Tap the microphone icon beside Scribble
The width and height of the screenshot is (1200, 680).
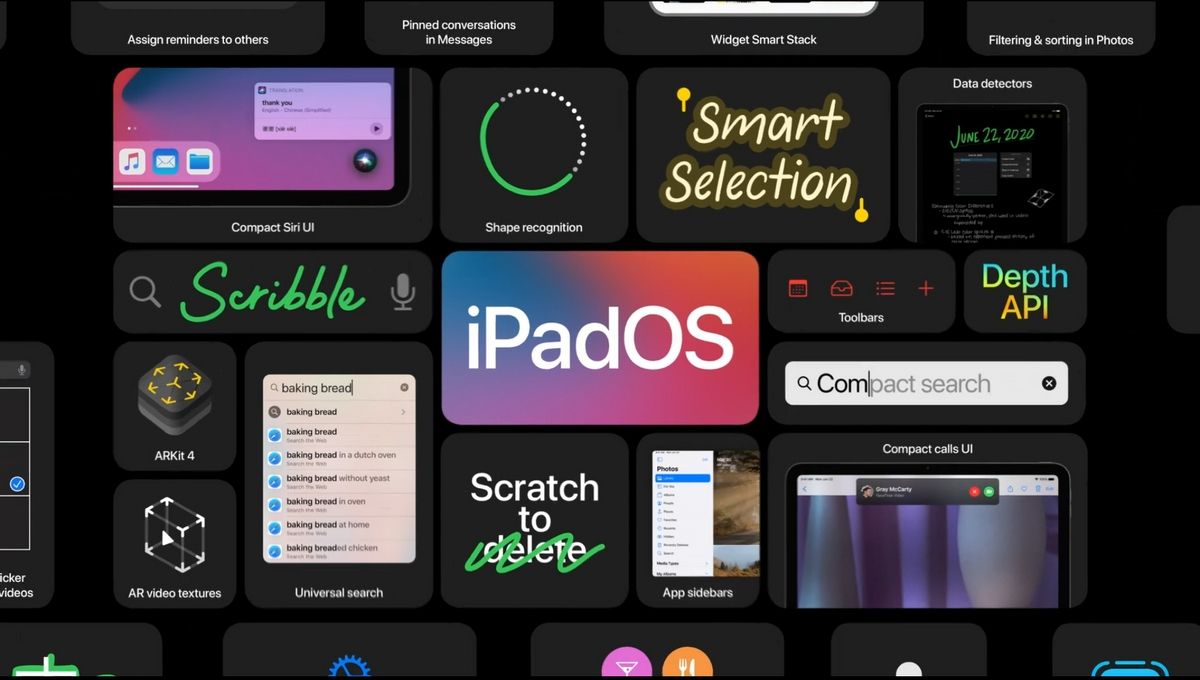click(402, 291)
